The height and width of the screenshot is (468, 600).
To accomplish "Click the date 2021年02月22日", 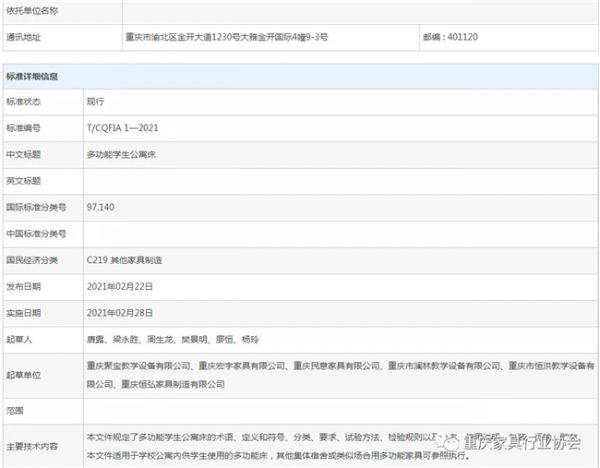I will (x=120, y=287).
